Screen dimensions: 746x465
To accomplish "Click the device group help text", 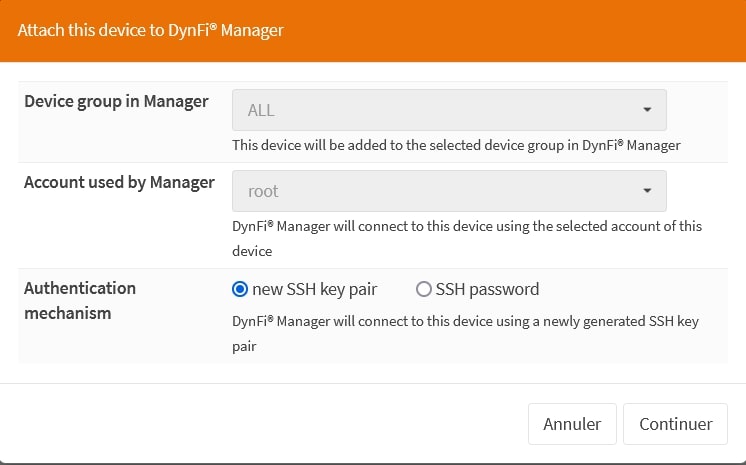I will point(456,145).
